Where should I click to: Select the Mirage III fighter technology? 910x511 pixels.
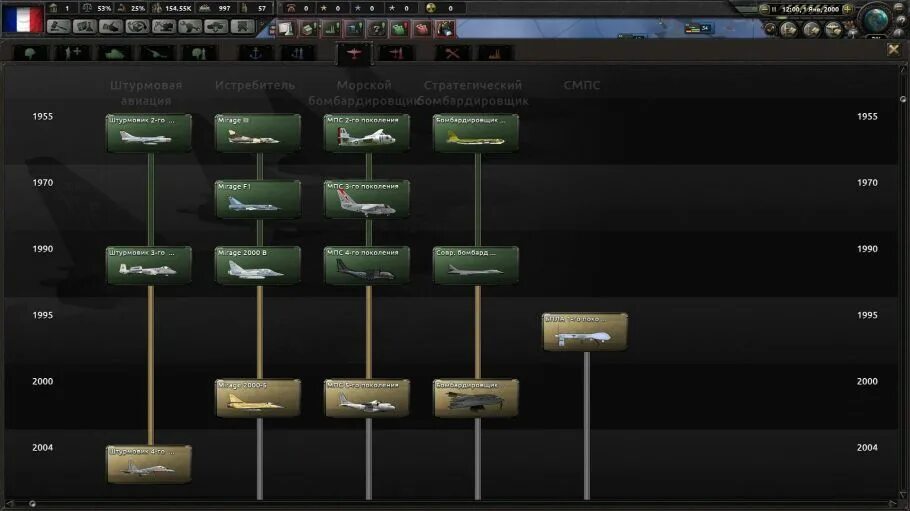(258, 133)
